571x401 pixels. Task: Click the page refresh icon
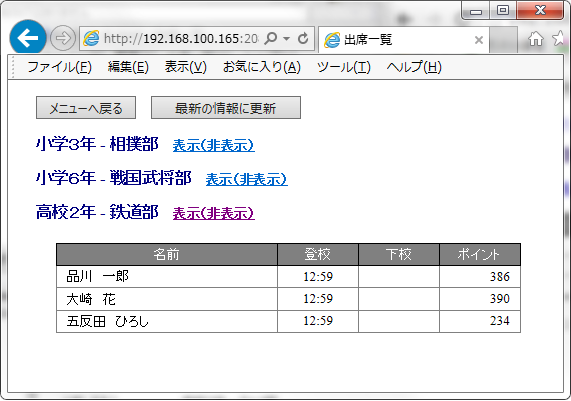pos(303,38)
